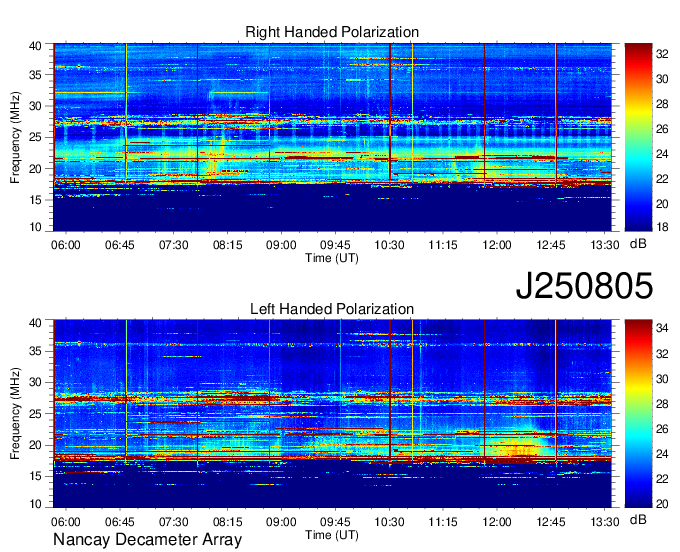
Task: Click 25 MHz tick on Left Handed frequency axis
Action: point(35,414)
